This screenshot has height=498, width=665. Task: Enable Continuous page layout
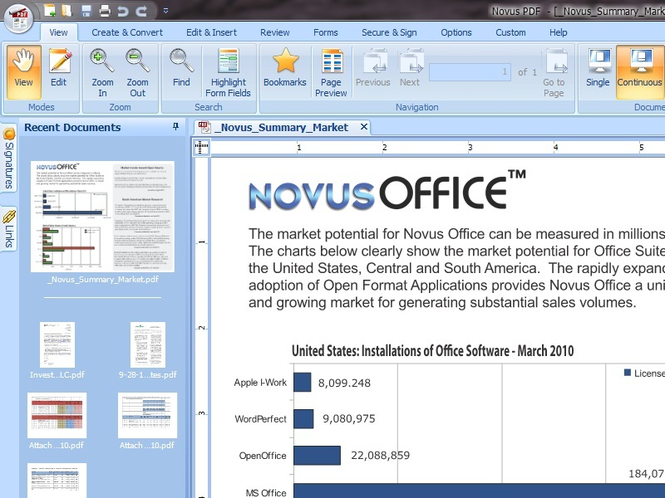[x=640, y=72]
